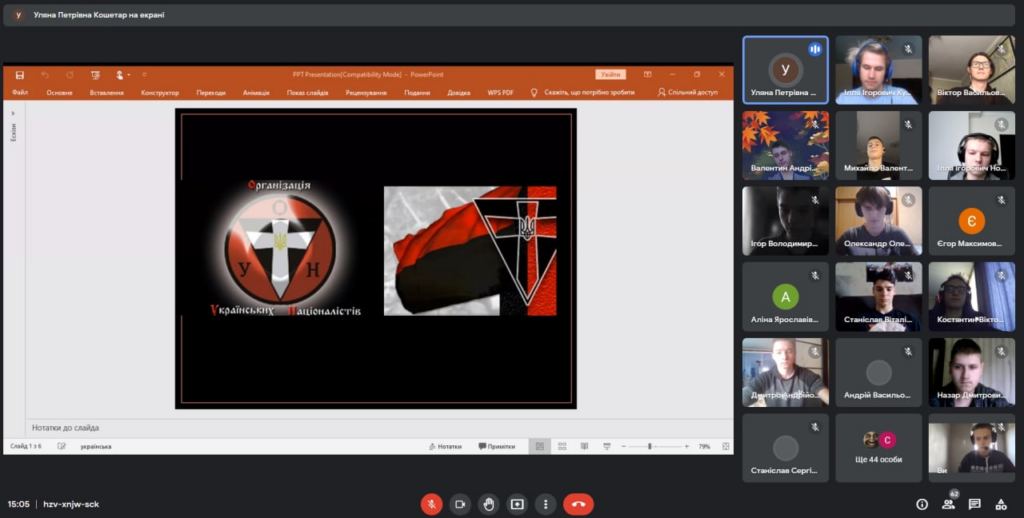1024x518 pixels.
Task: Click the present screen icon
Action: [517, 504]
